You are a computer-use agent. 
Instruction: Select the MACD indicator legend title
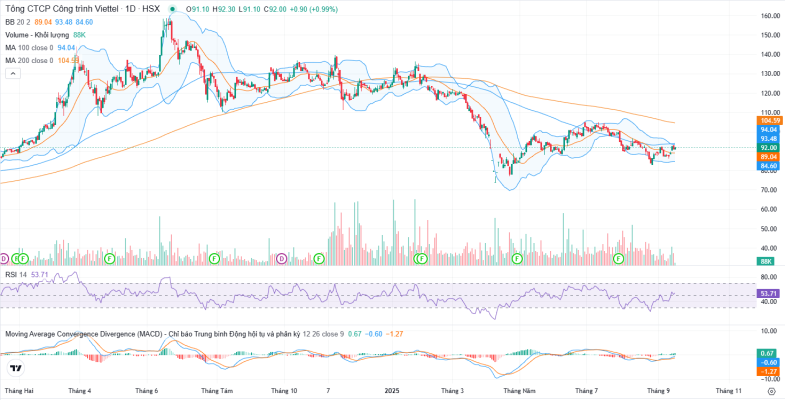pyautogui.click(x=152, y=334)
